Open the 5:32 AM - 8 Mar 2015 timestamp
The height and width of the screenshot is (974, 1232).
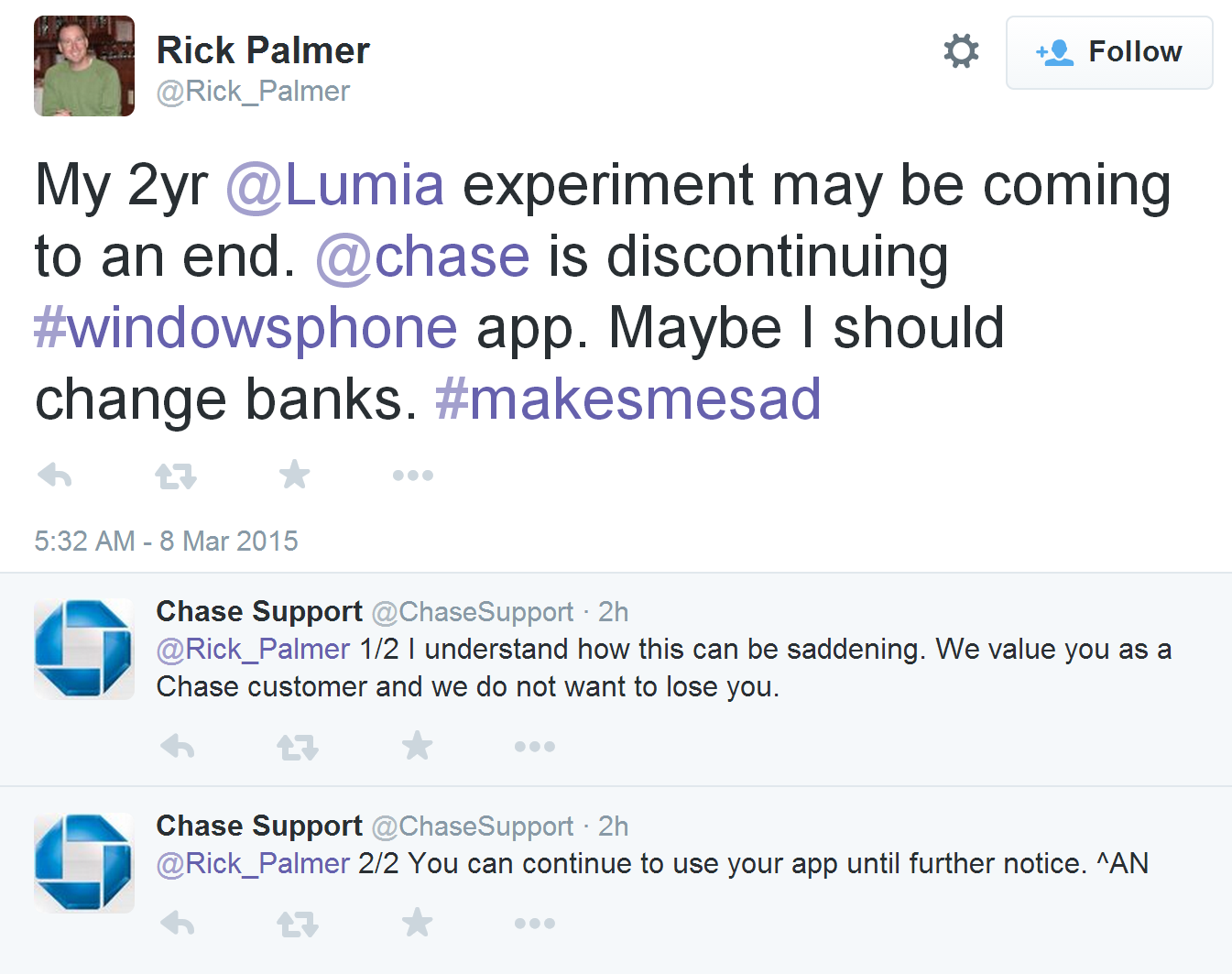(x=166, y=542)
